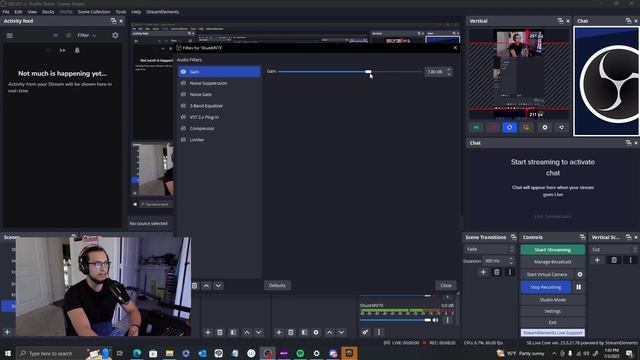This screenshot has width=640, height=360.
Task: Pop out the Vertical dock
Action: (560, 21)
